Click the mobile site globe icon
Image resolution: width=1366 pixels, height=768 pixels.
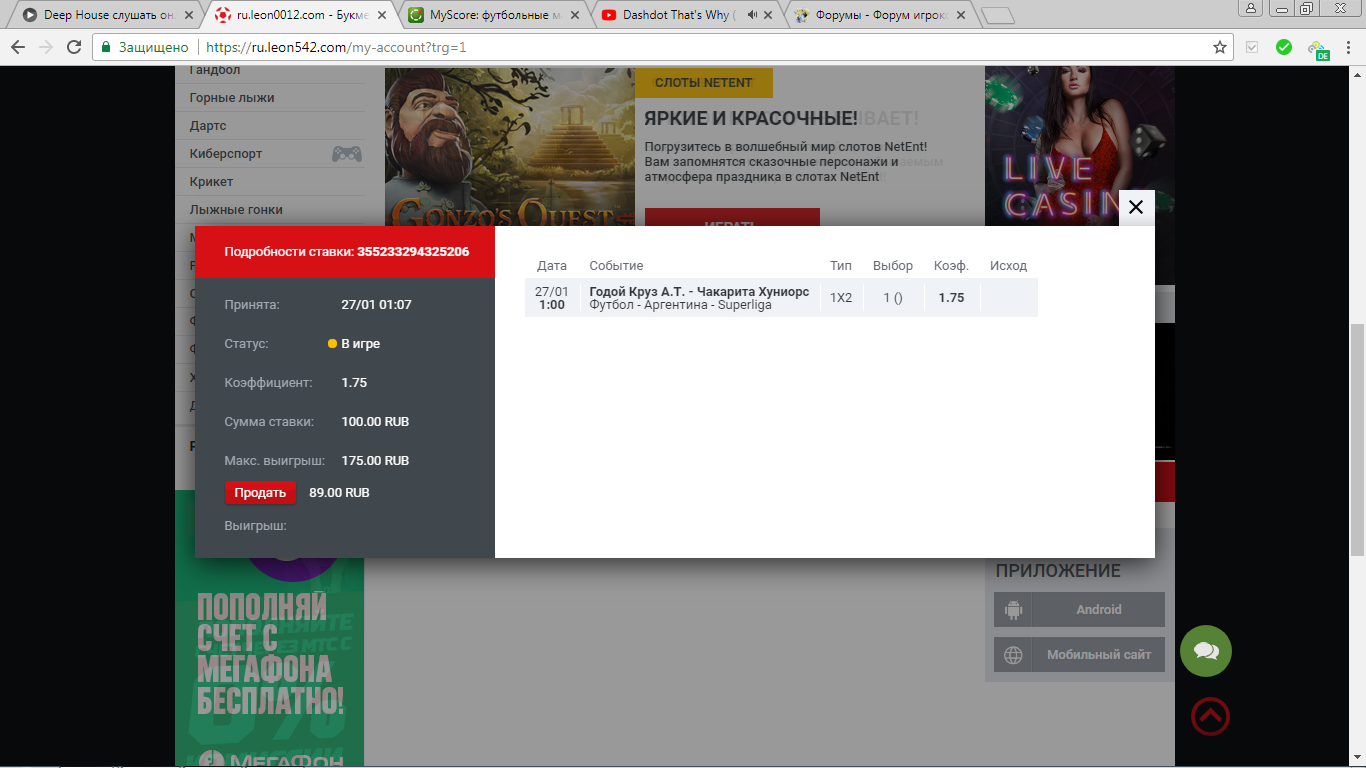(x=1013, y=655)
